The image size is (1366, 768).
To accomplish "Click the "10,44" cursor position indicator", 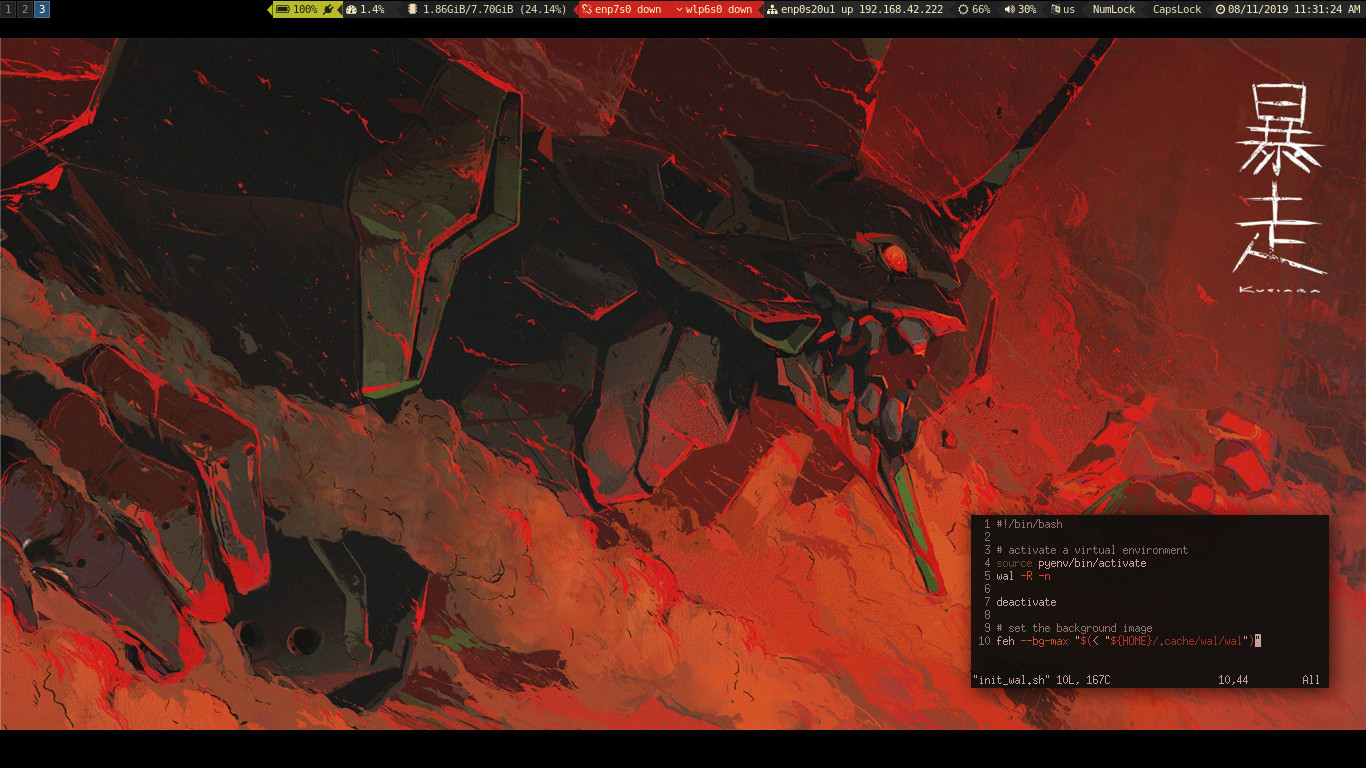I will click(1233, 680).
